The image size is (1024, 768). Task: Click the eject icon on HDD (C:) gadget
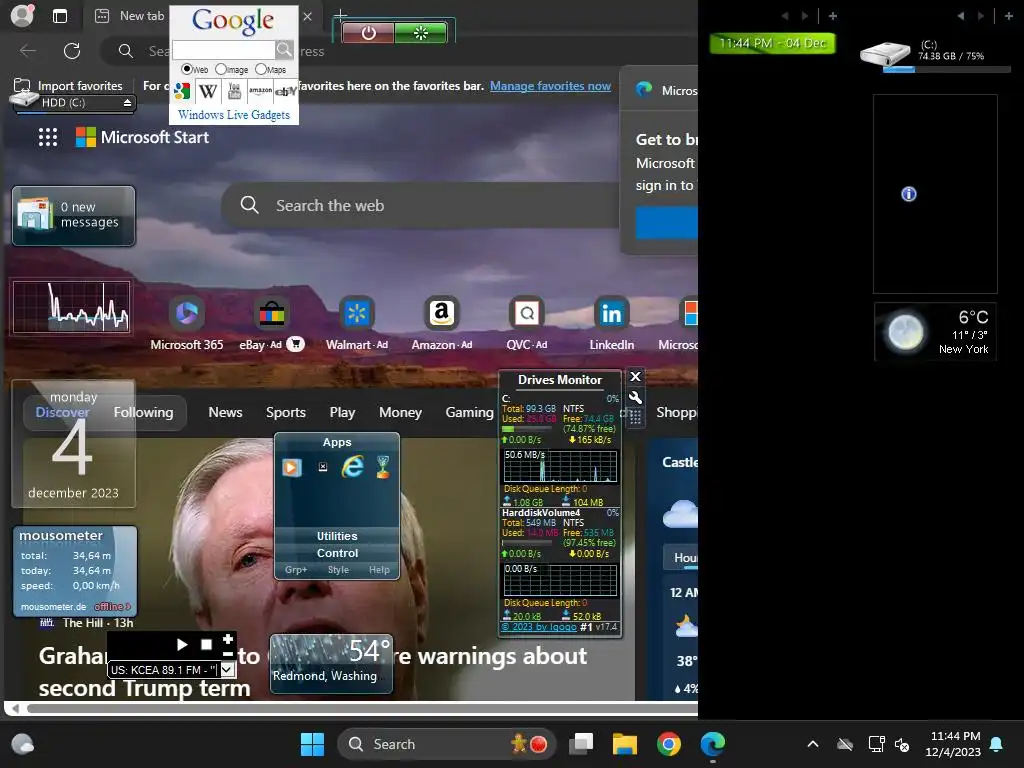click(127, 103)
